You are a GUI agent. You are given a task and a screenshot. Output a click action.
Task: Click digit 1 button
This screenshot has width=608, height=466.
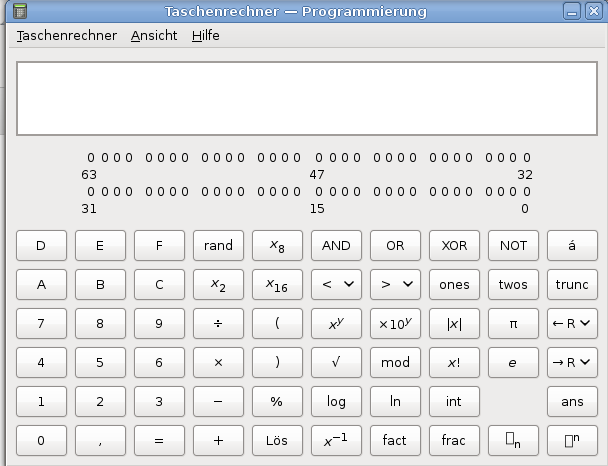[x=41, y=401]
